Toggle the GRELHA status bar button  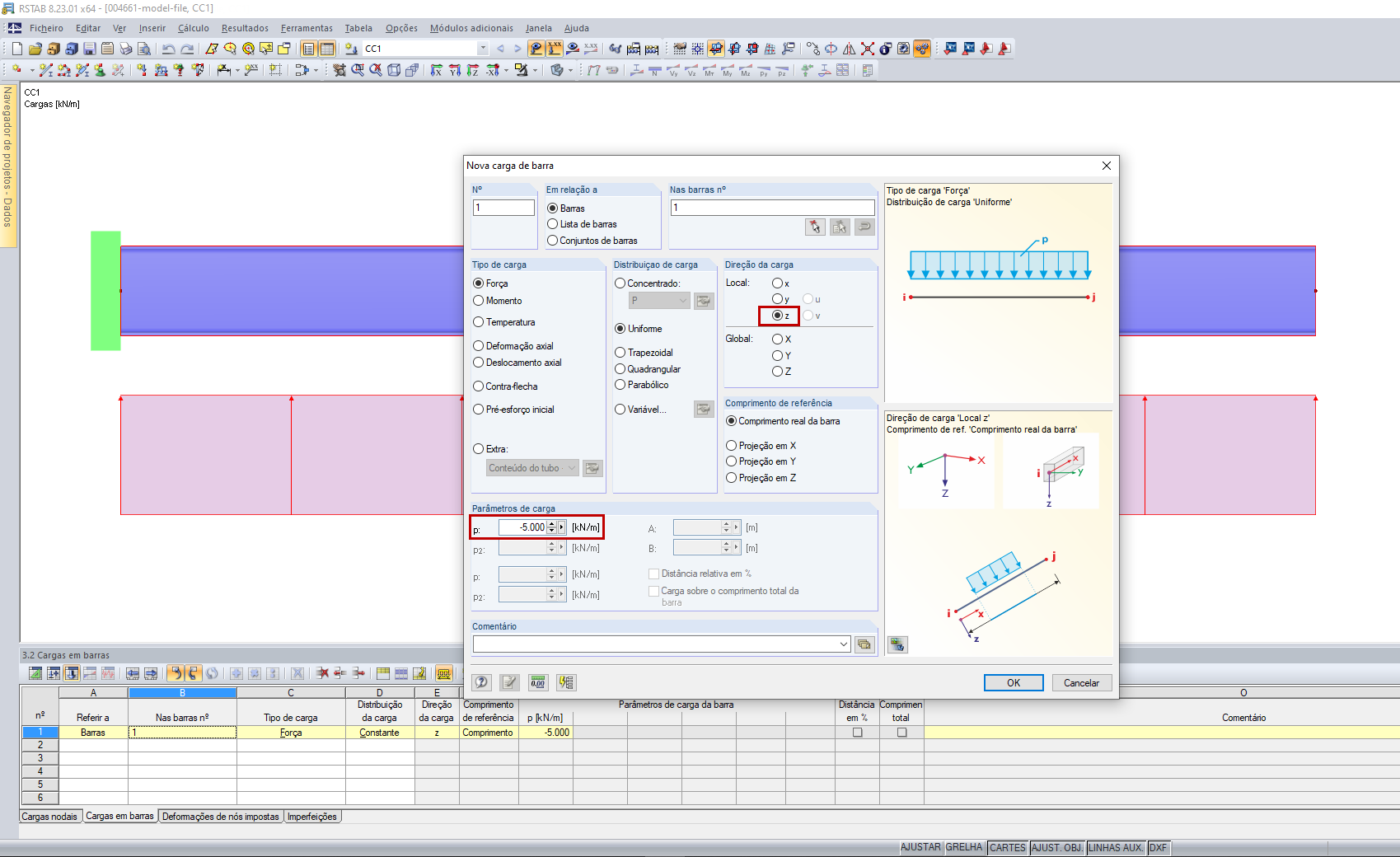pos(964,847)
